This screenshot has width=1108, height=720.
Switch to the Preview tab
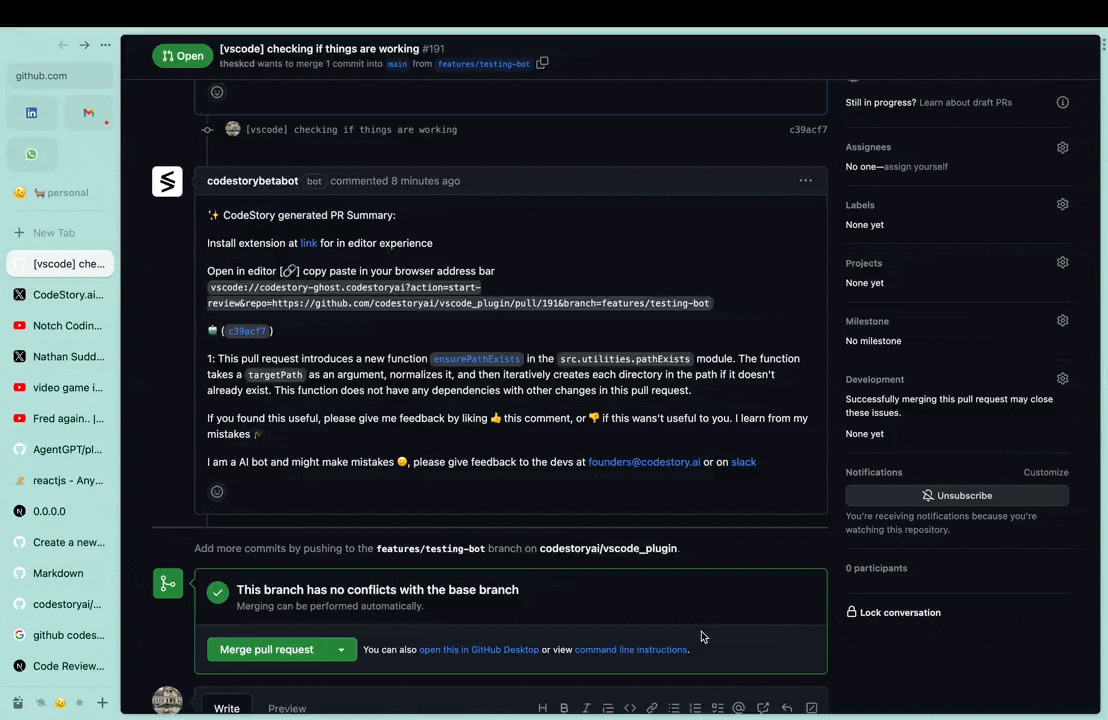(287, 708)
